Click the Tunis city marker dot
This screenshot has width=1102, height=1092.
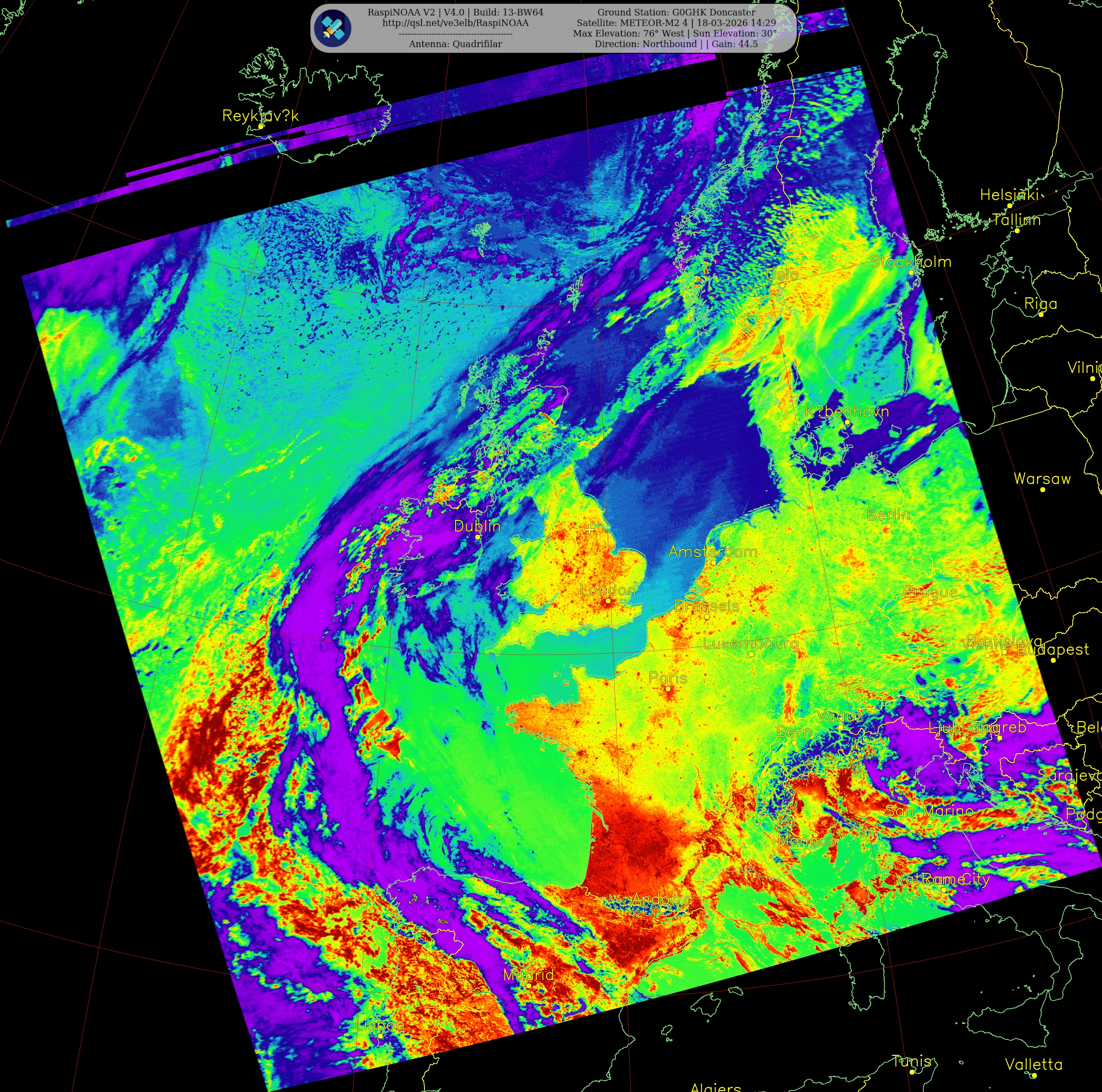(x=912, y=1071)
